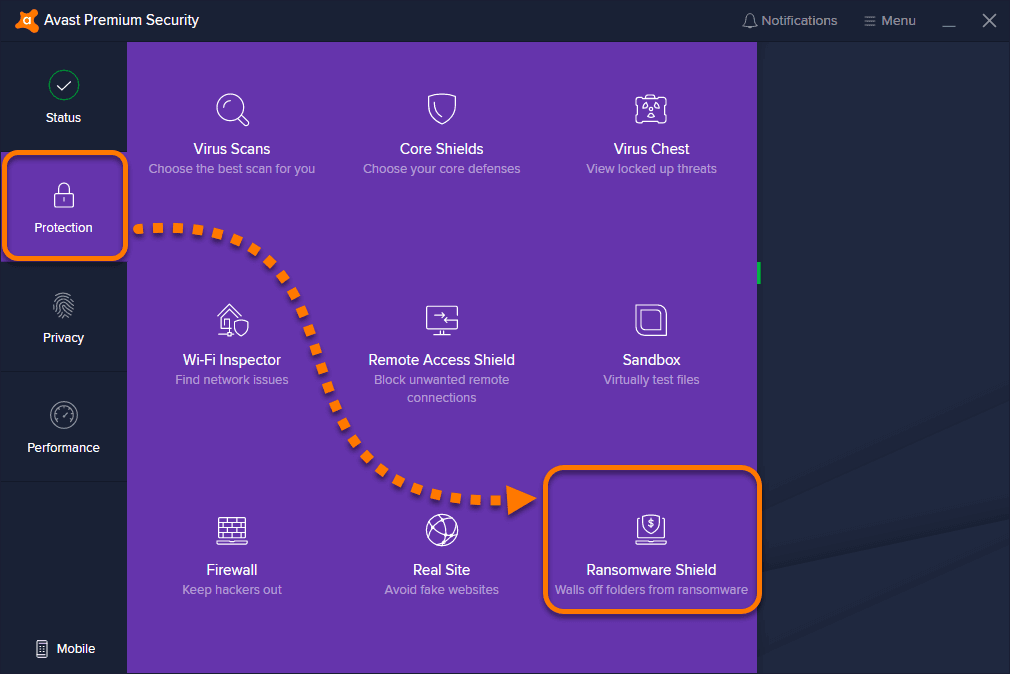Click the Sandbox square icon
Viewport: 1010px width, 674px height.
(651, 320)
